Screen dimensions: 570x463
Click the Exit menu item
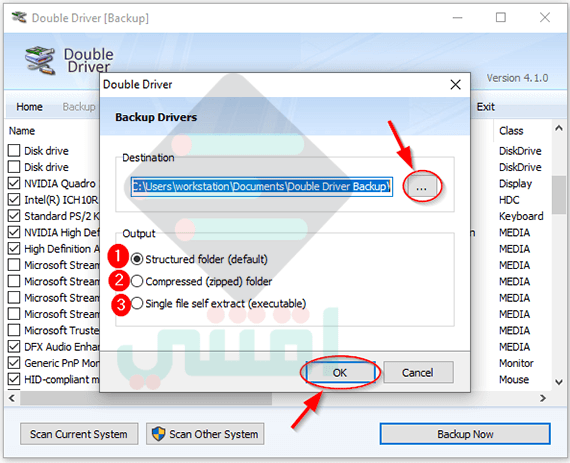(486, 107)
